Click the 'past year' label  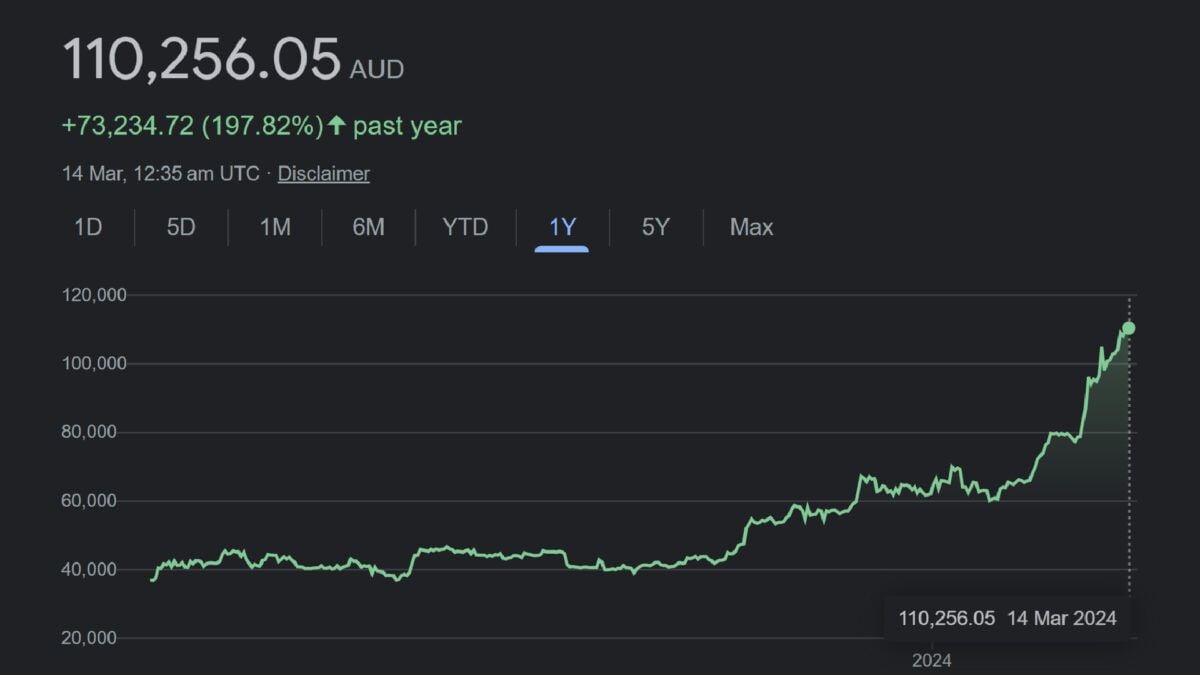click(407, 126)
